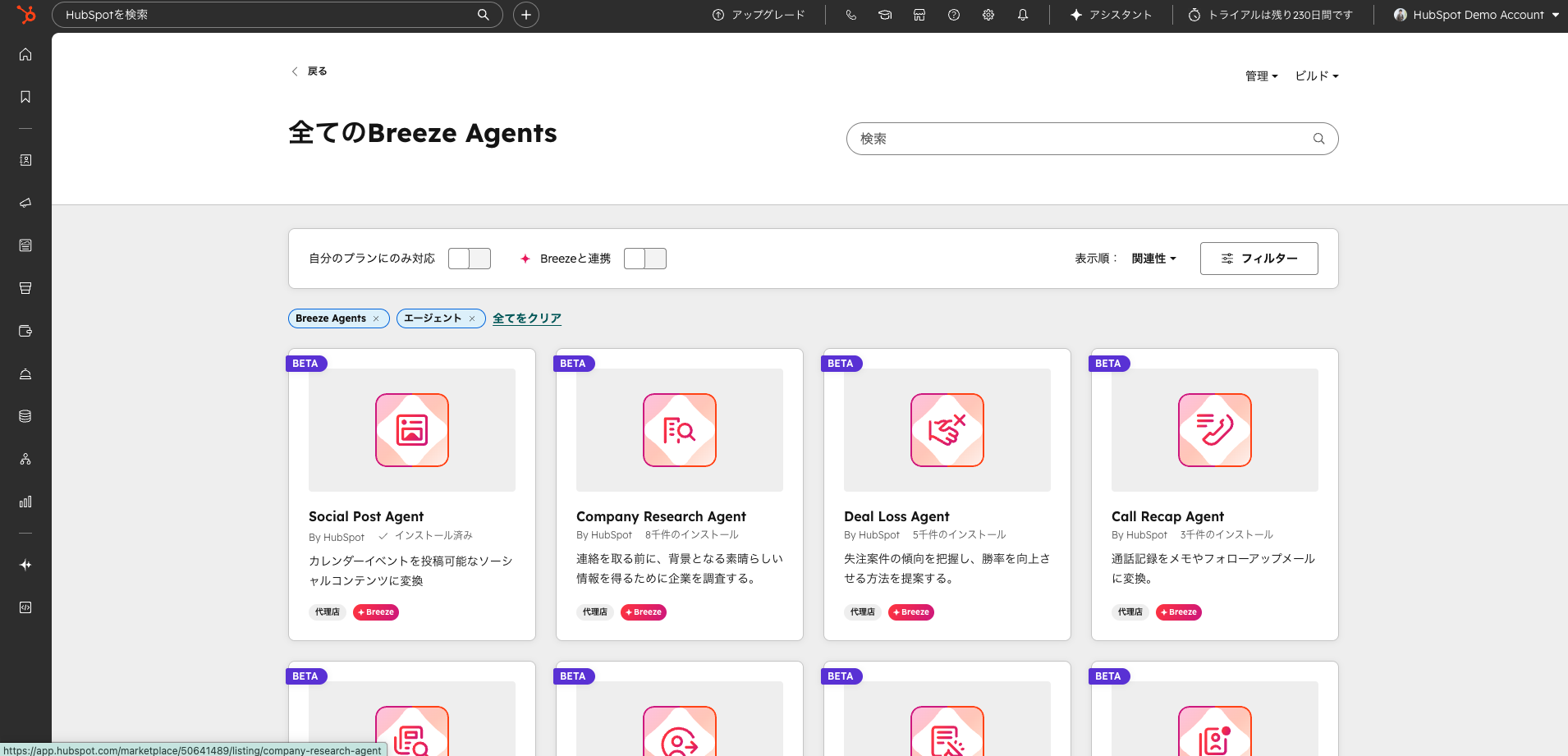Open the HubSpot Demo Account menu
Image resolution: width=1568 pixels, height=756 pixels.
1477,15
